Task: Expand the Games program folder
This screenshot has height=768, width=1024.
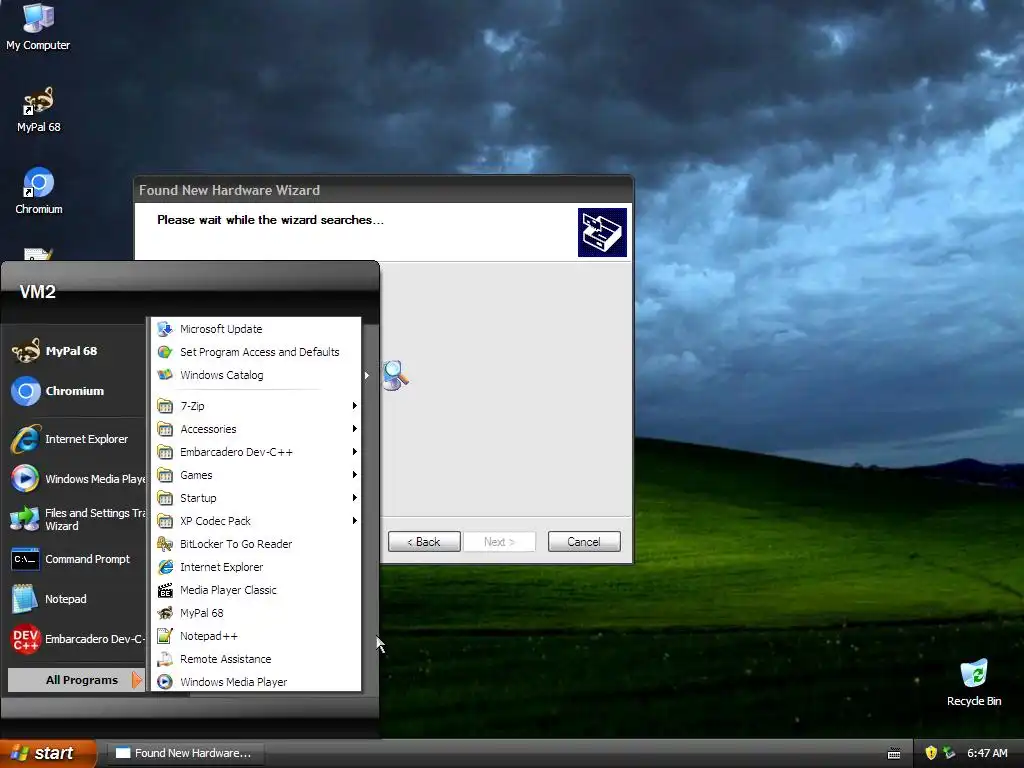Action: pos(256,475)
